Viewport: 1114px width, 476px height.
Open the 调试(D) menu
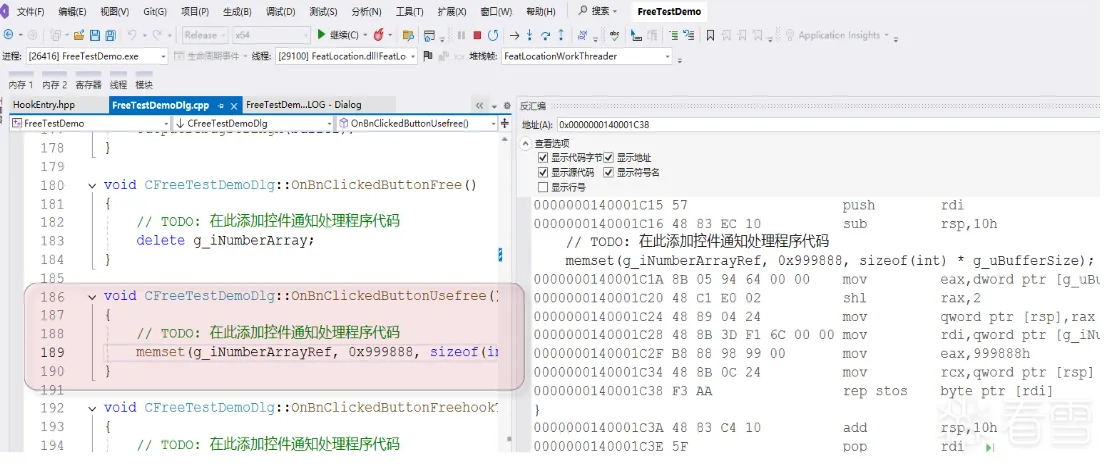[280, 12]
